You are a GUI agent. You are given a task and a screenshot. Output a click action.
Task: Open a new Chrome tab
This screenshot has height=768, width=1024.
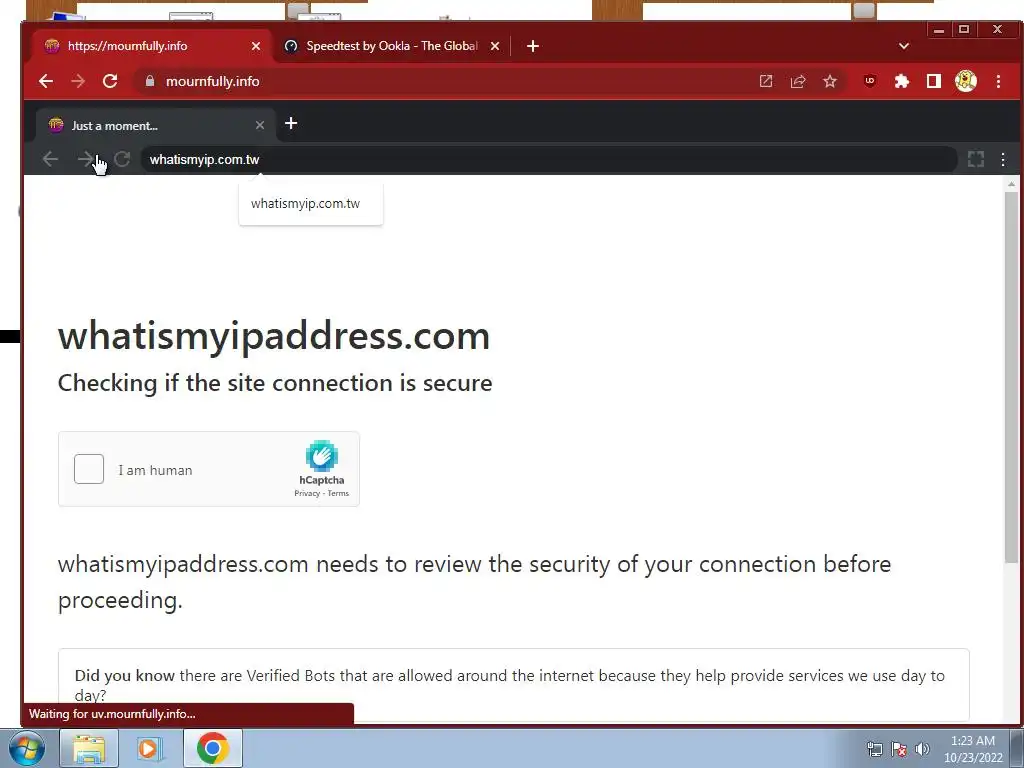pyautogui.click(x=533, y=46)
